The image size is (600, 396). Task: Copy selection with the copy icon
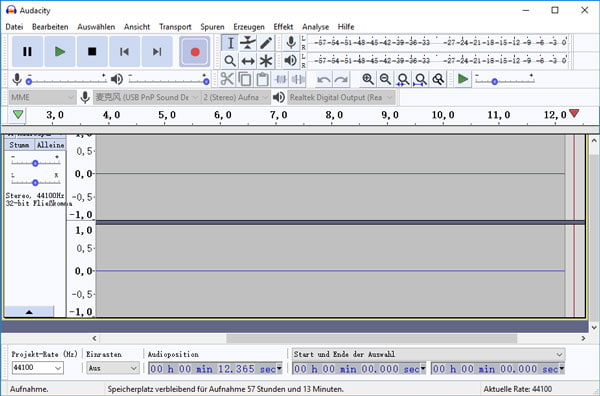pos(245,79)
